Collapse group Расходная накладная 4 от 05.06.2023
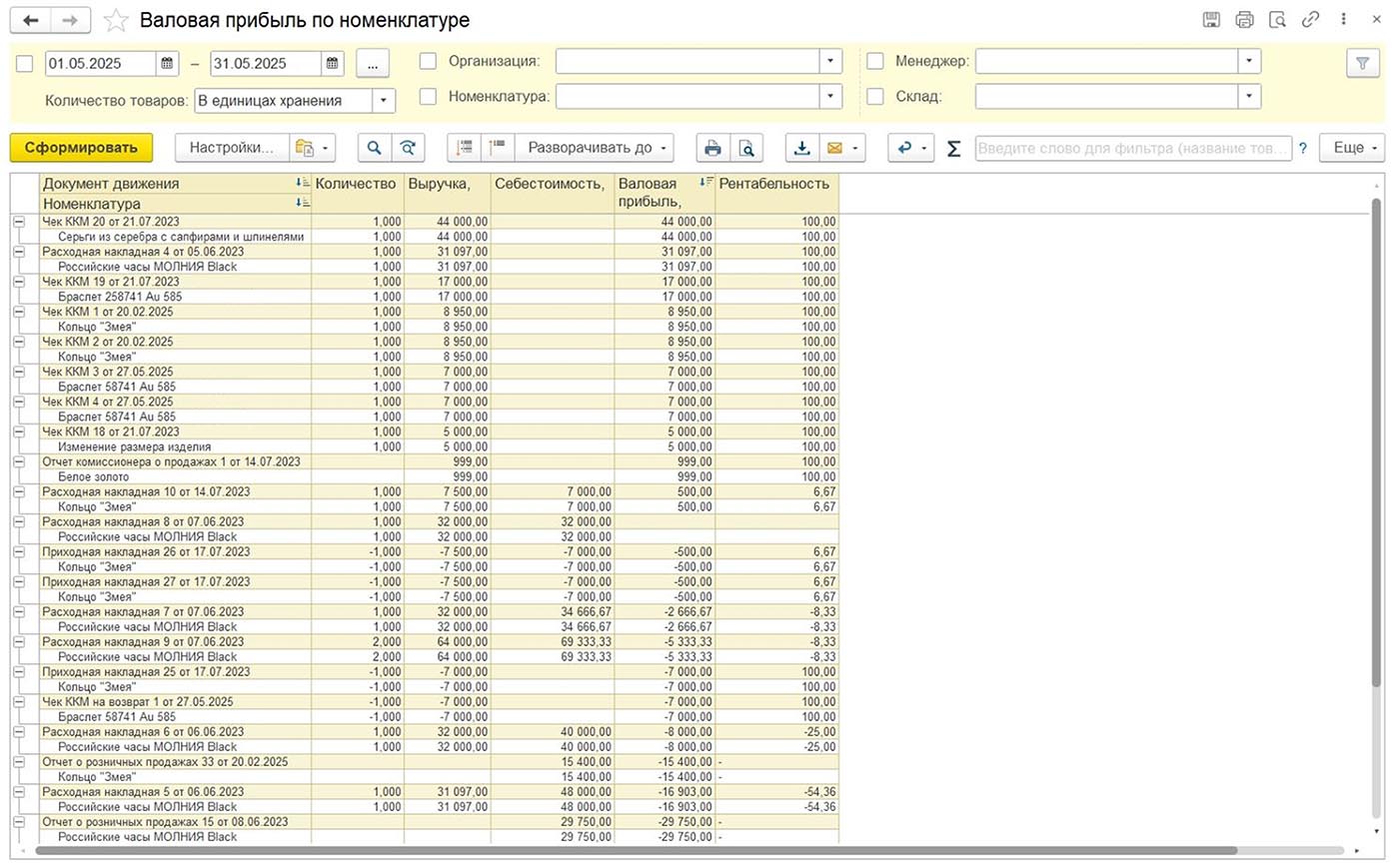 pyautogui.click(x=18, y=252)
